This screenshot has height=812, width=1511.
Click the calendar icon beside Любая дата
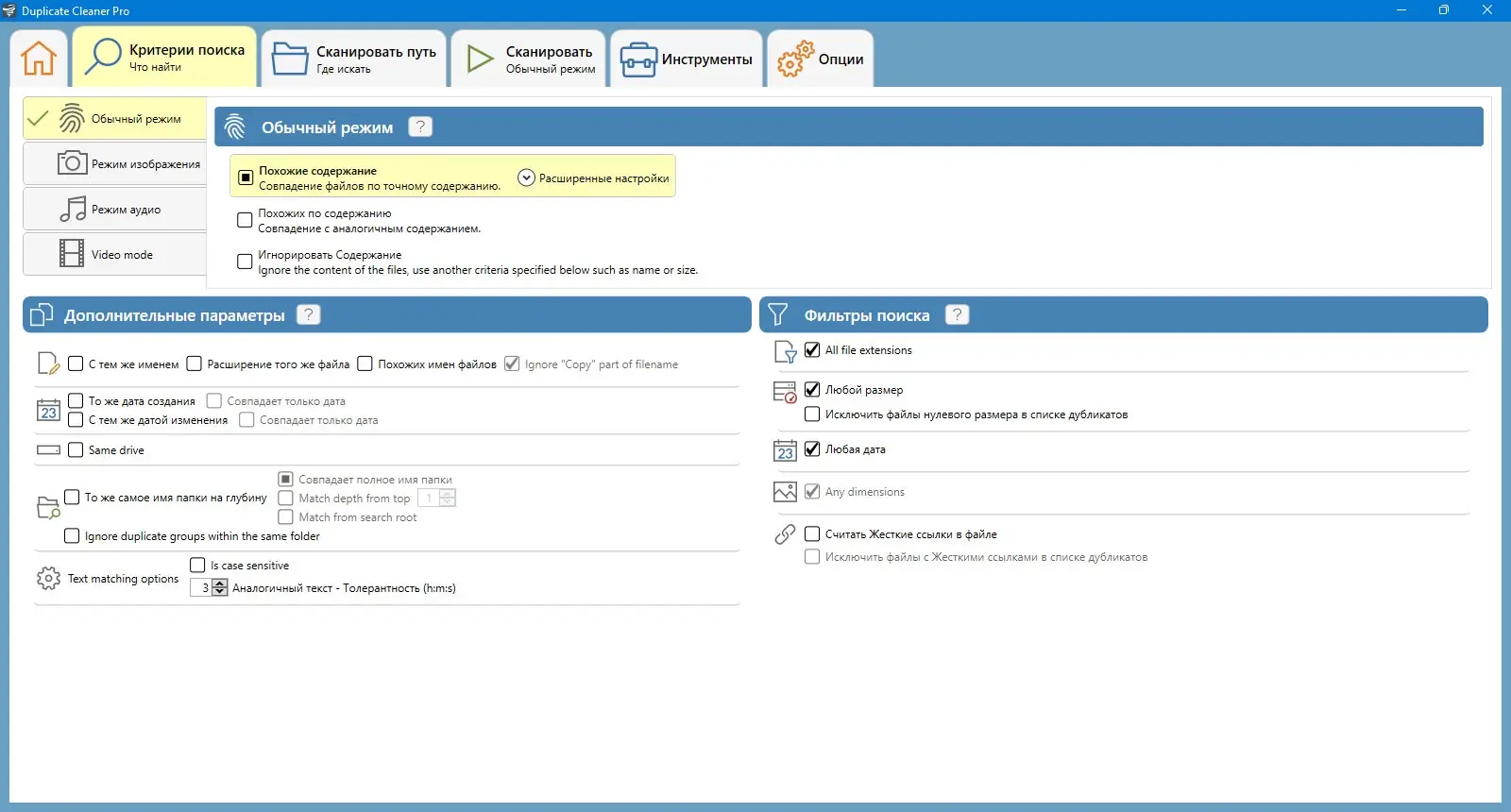pyautogui.click(x=785, y=450)
